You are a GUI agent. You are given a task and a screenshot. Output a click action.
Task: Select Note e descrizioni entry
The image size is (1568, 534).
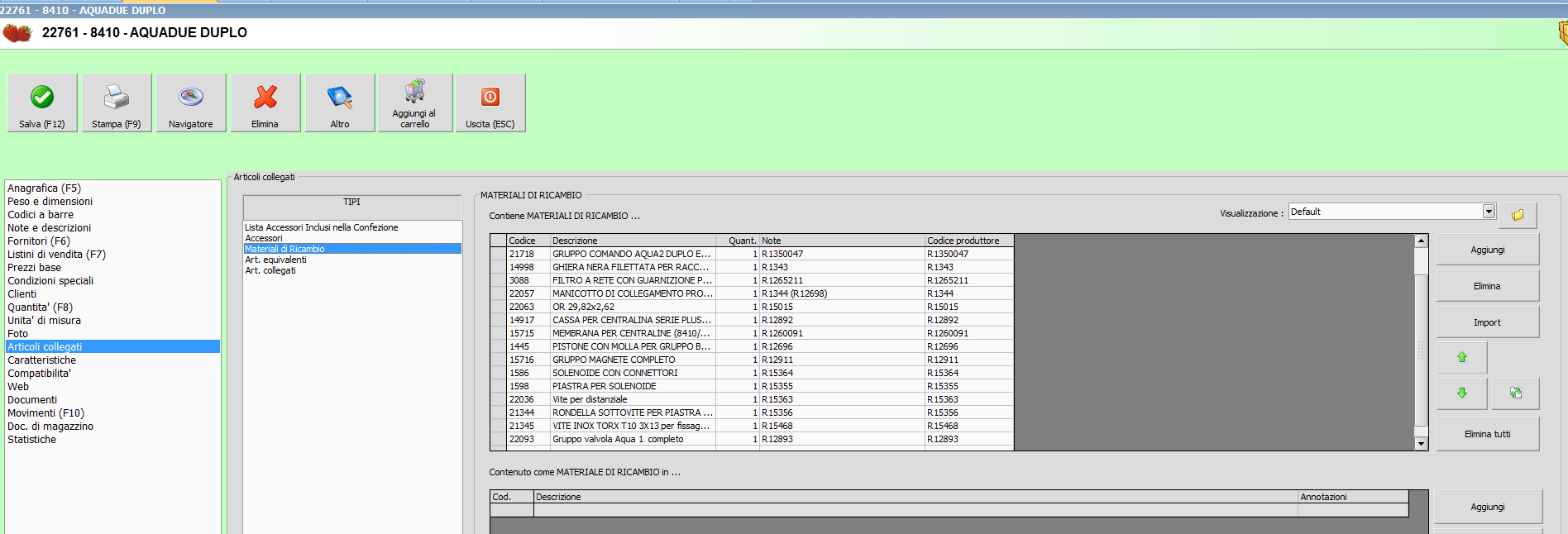coord(112,228)
